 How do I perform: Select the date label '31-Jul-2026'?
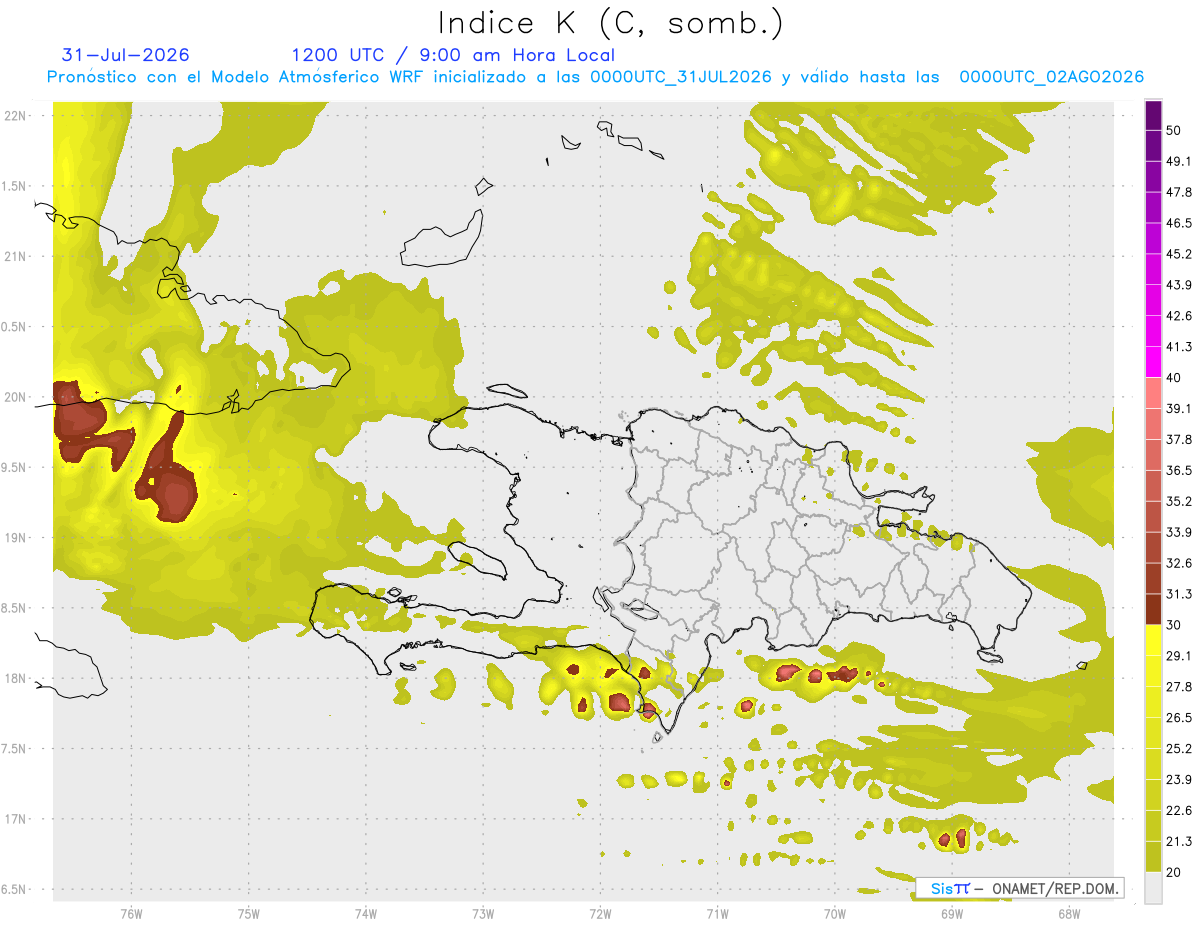click(x=125, y=55)
